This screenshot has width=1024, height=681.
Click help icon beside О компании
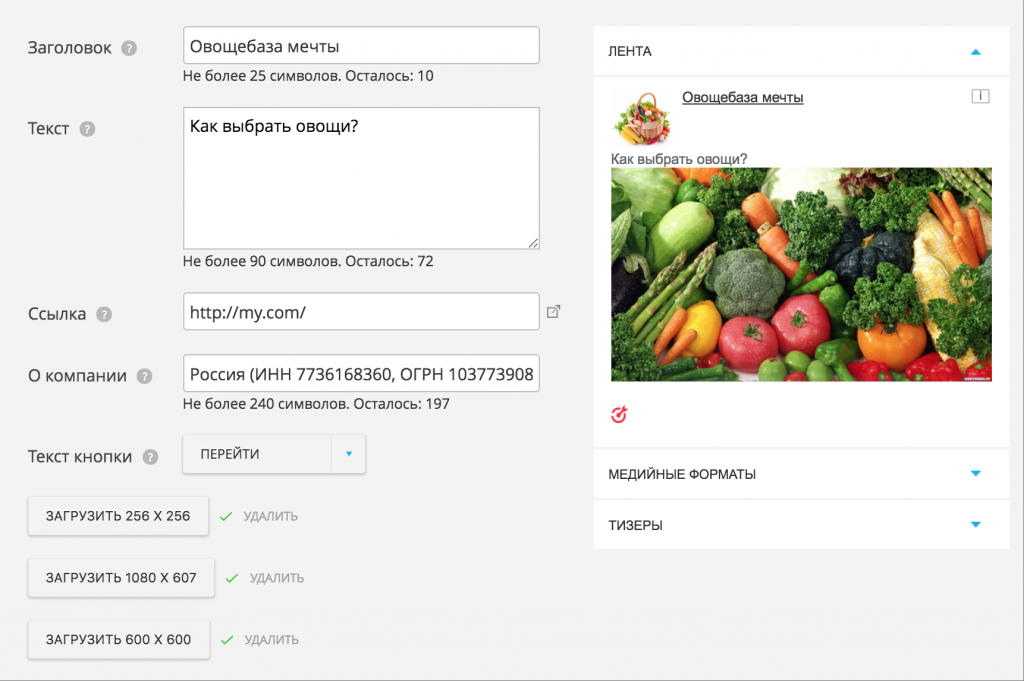pyautogui.click(x=144, y=377)
